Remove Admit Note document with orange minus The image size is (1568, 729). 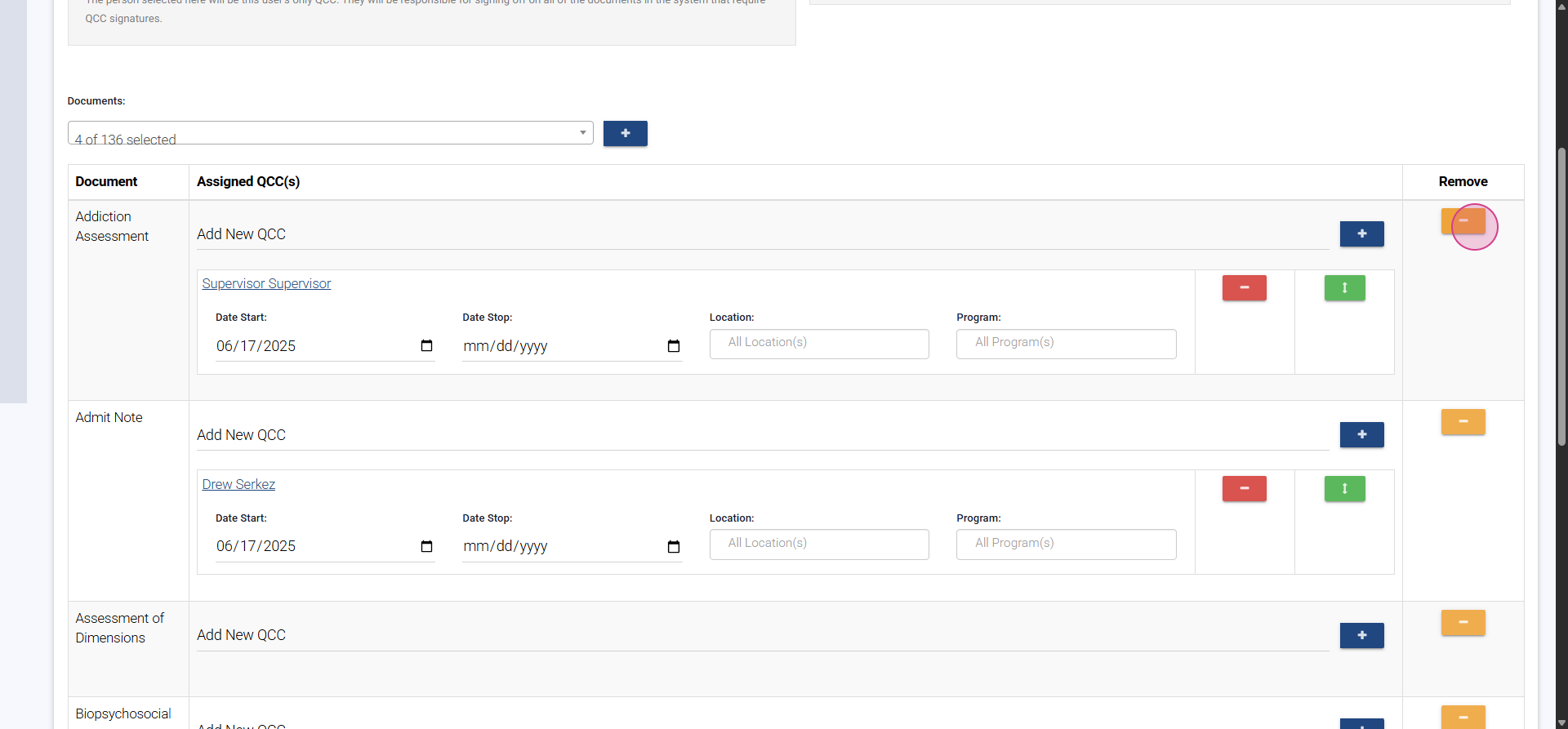[x=1463, y=422]
